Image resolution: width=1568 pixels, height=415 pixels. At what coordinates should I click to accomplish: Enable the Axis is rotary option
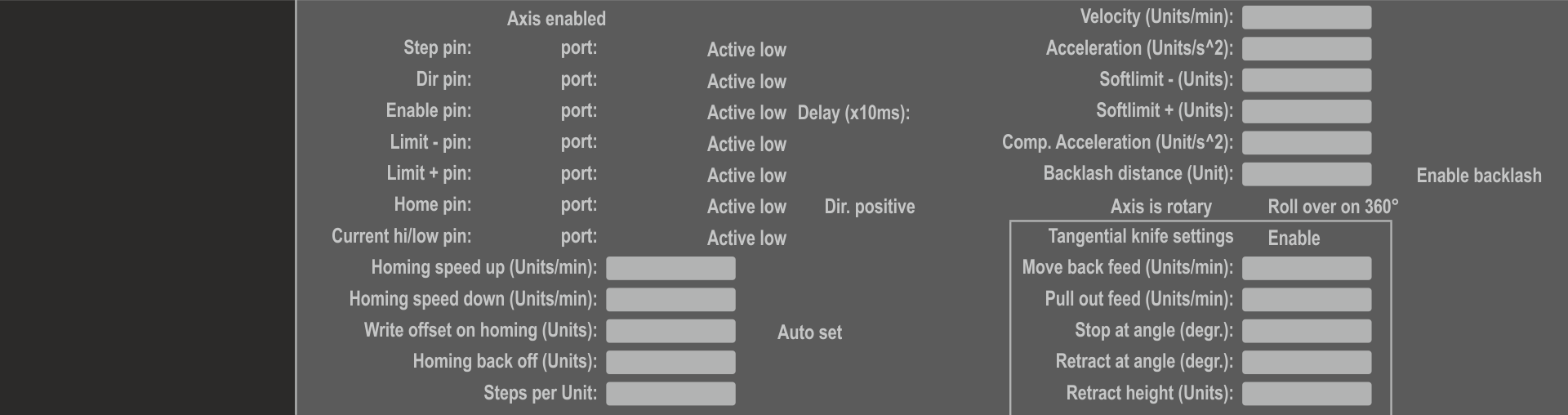1160,207
